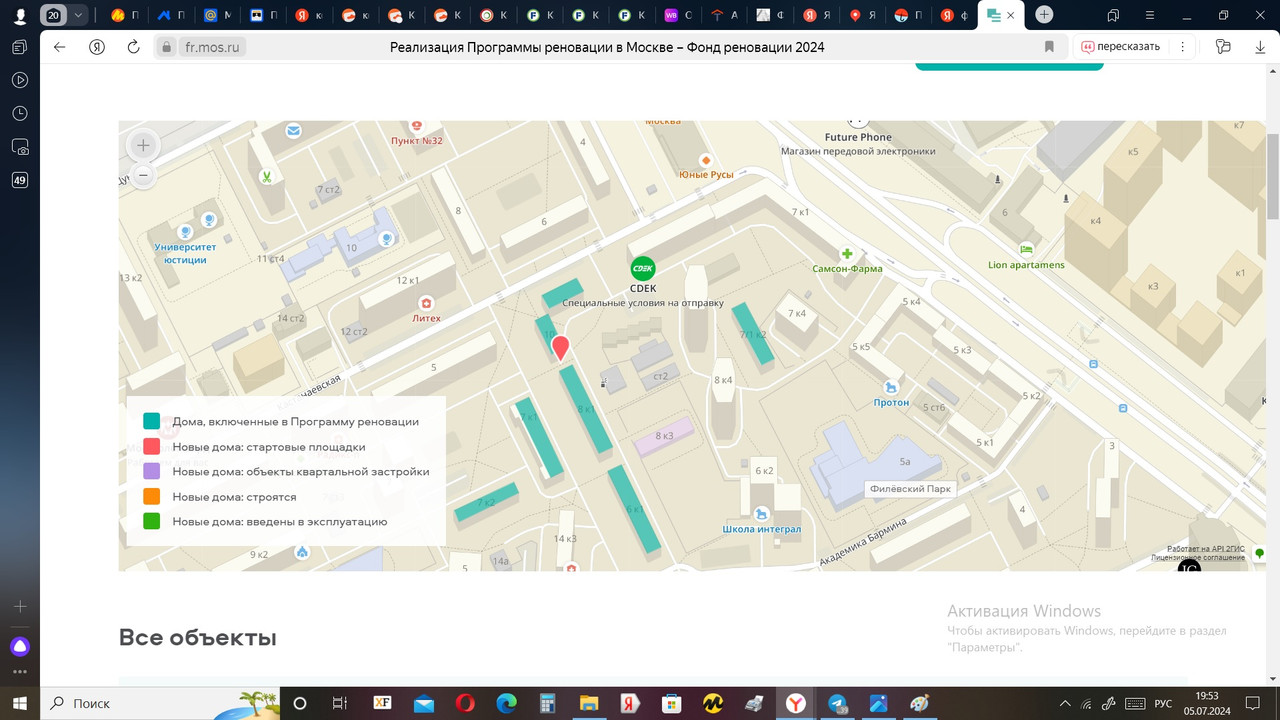Click the Школа интеграл icon

(x=762, y=514)
